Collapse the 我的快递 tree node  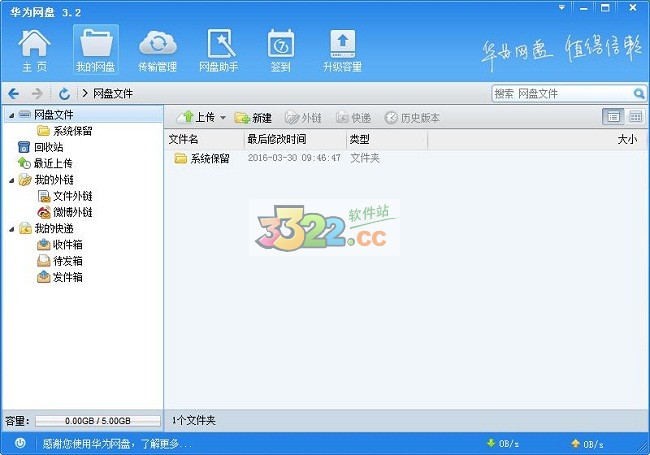tap(12, 229)
